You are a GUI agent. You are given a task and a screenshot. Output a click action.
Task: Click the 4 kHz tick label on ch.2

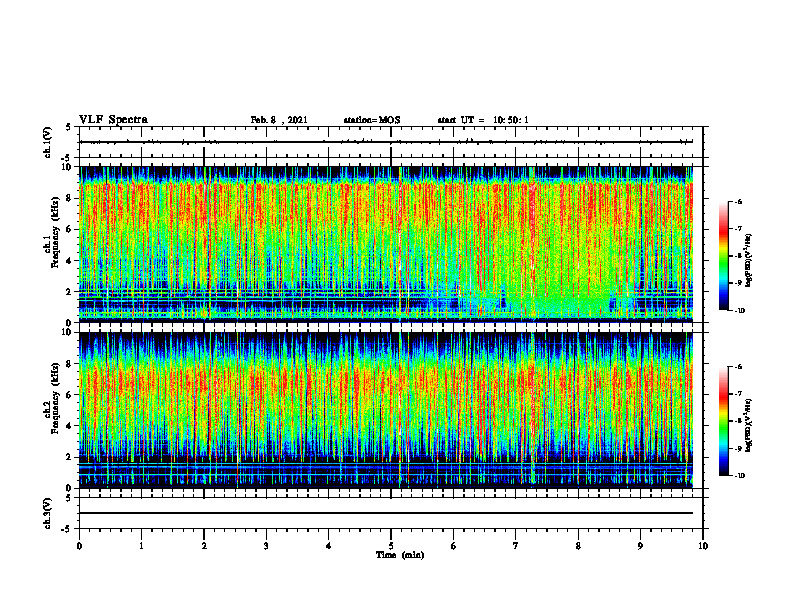70,426
